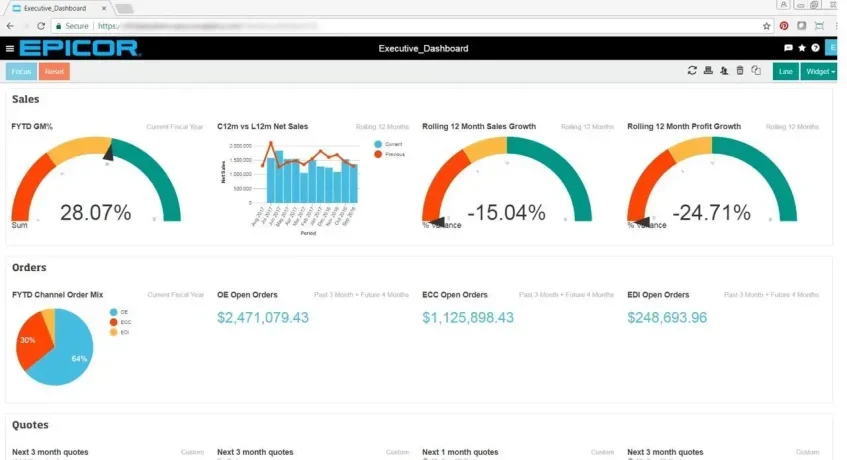This screenshot has height=460, width=847.
Task: Refresh the dashboard data
Action: [692, 71]
